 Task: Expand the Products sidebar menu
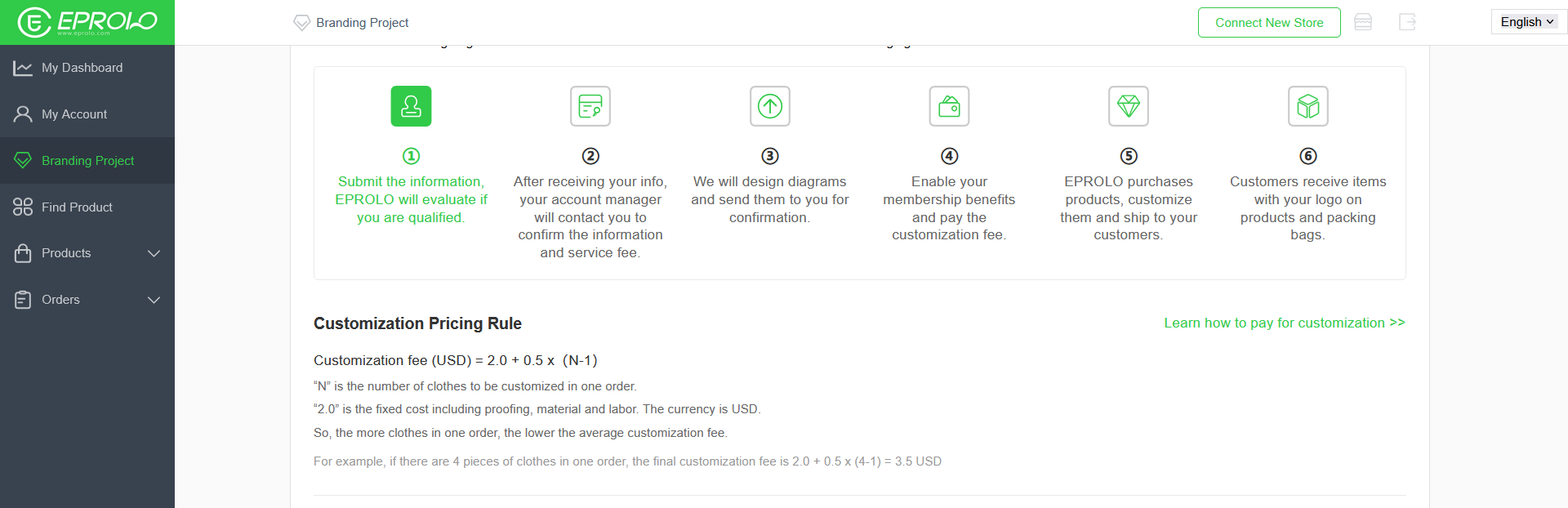coord(87,253)
